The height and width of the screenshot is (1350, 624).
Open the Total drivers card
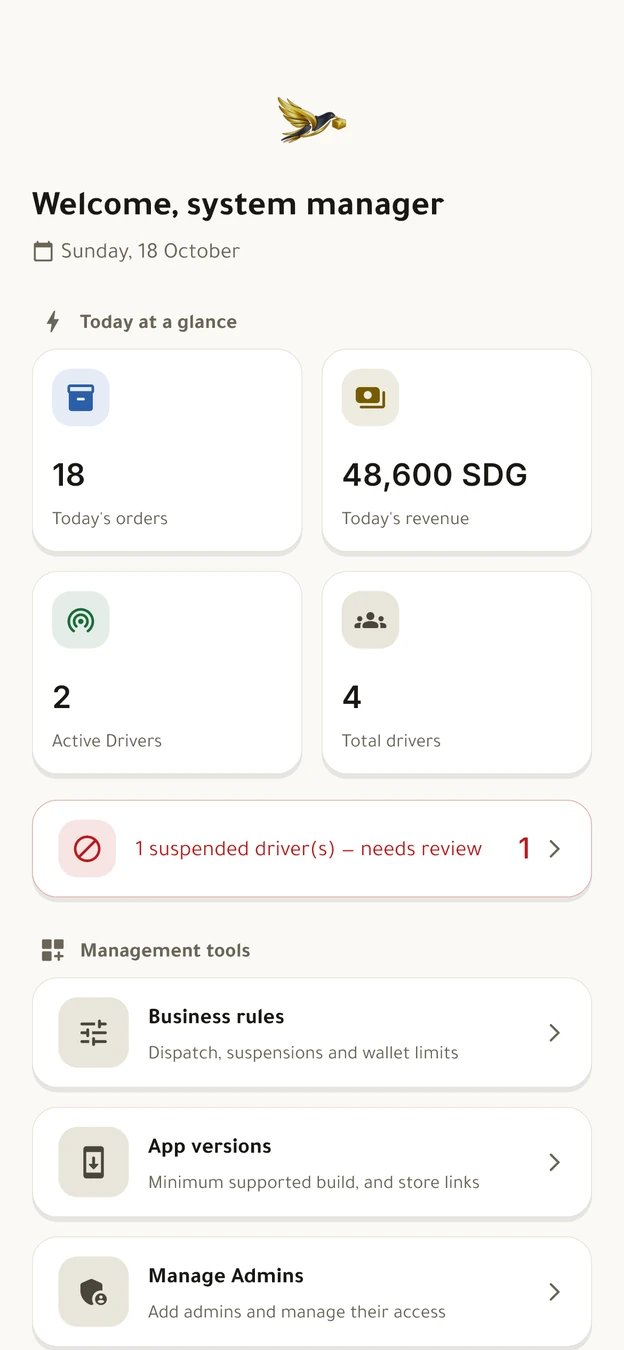(457, 673)
